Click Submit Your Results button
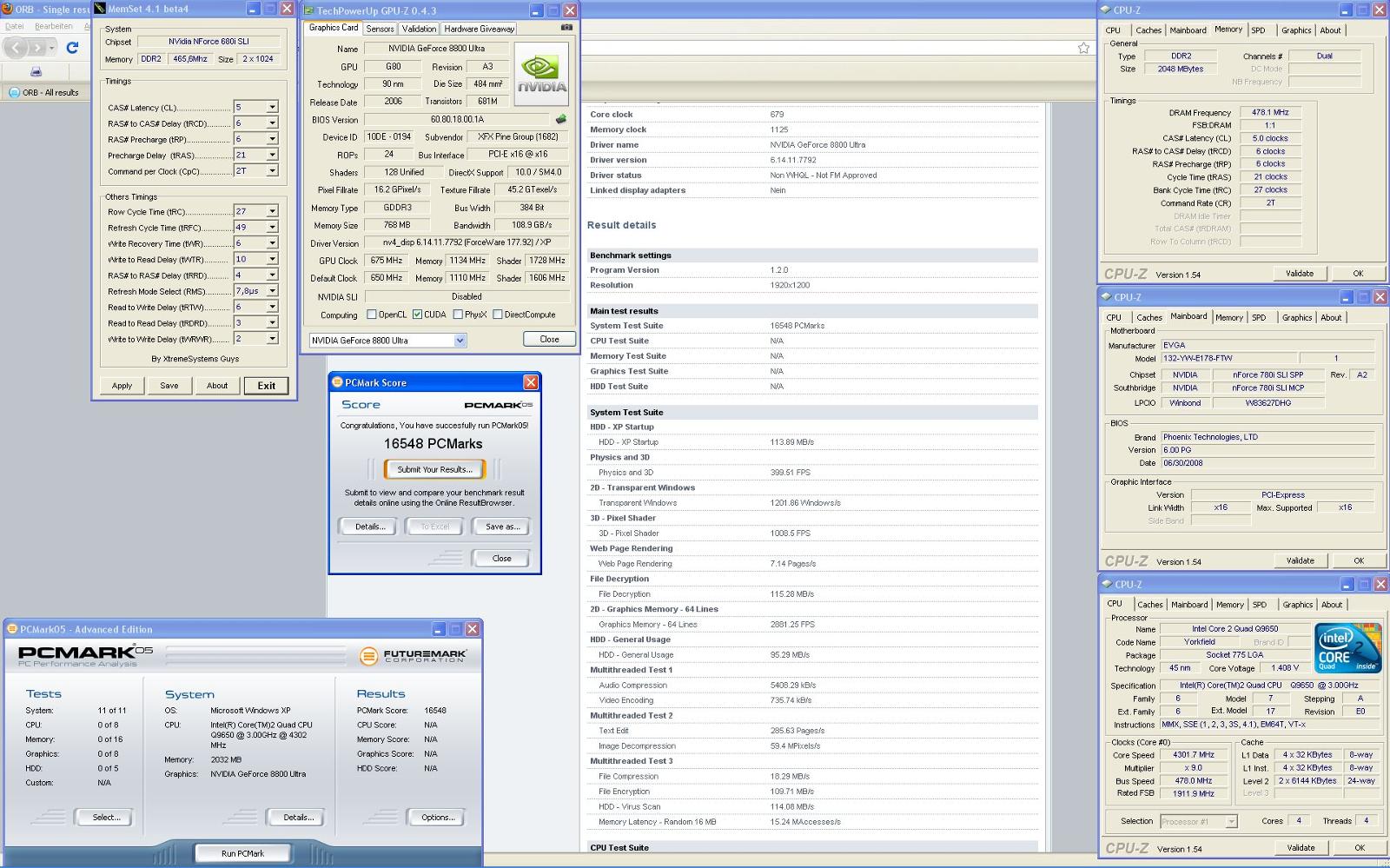Viewport: 1390px width, 868px height. [x=434, y=469]
